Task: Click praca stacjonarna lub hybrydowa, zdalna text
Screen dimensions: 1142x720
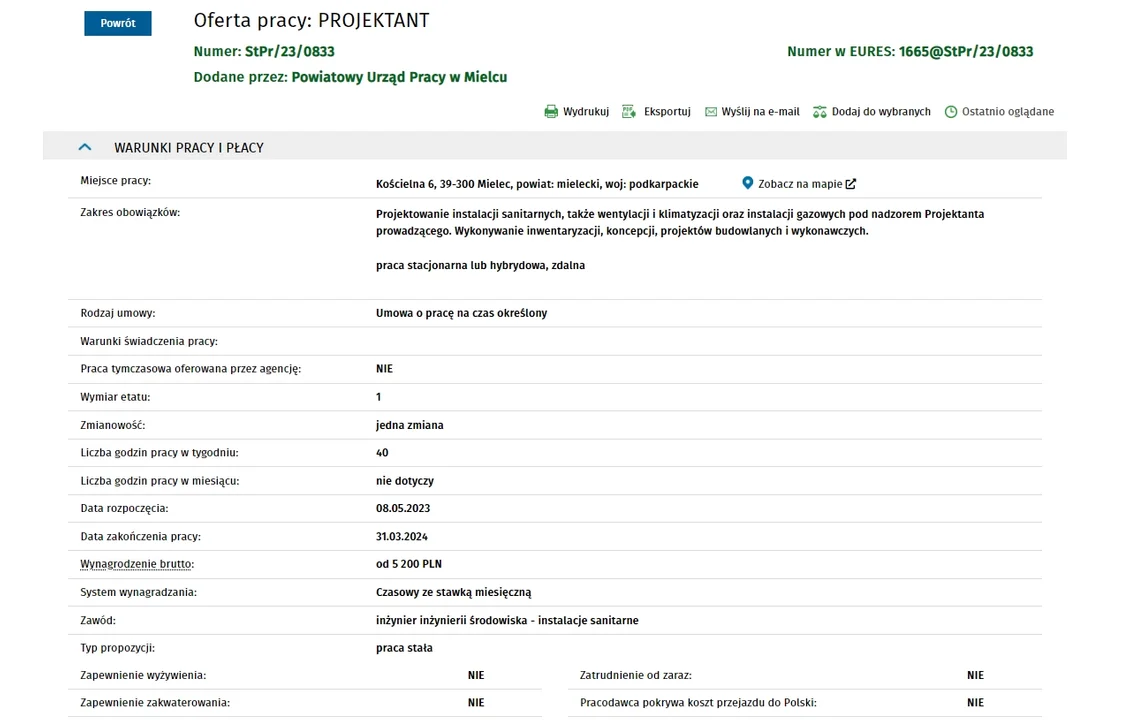Action: coord(480,266)
